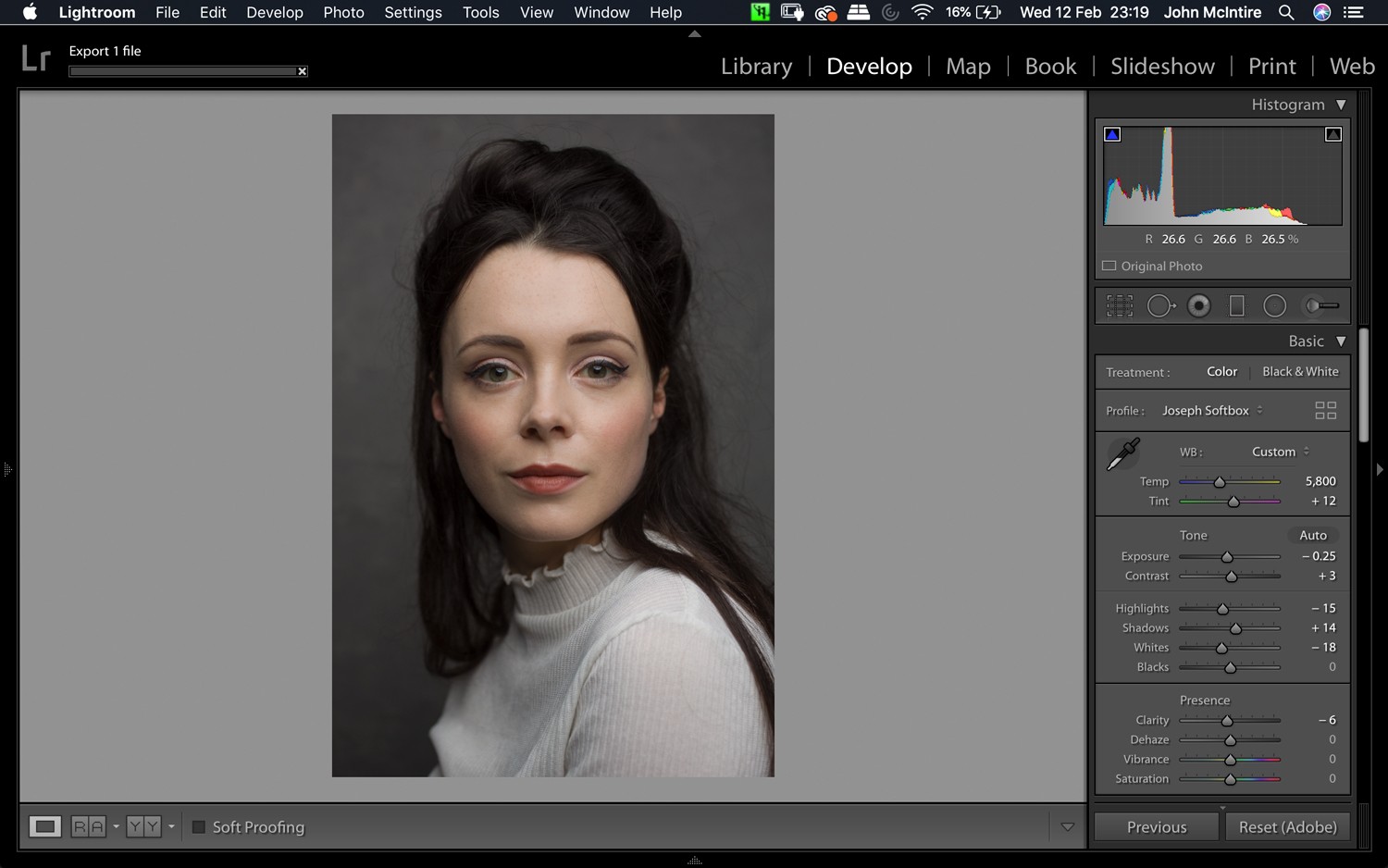Select the Crop Overlay tool
The image size is (1388, 868).
[x=1119, y=305]
